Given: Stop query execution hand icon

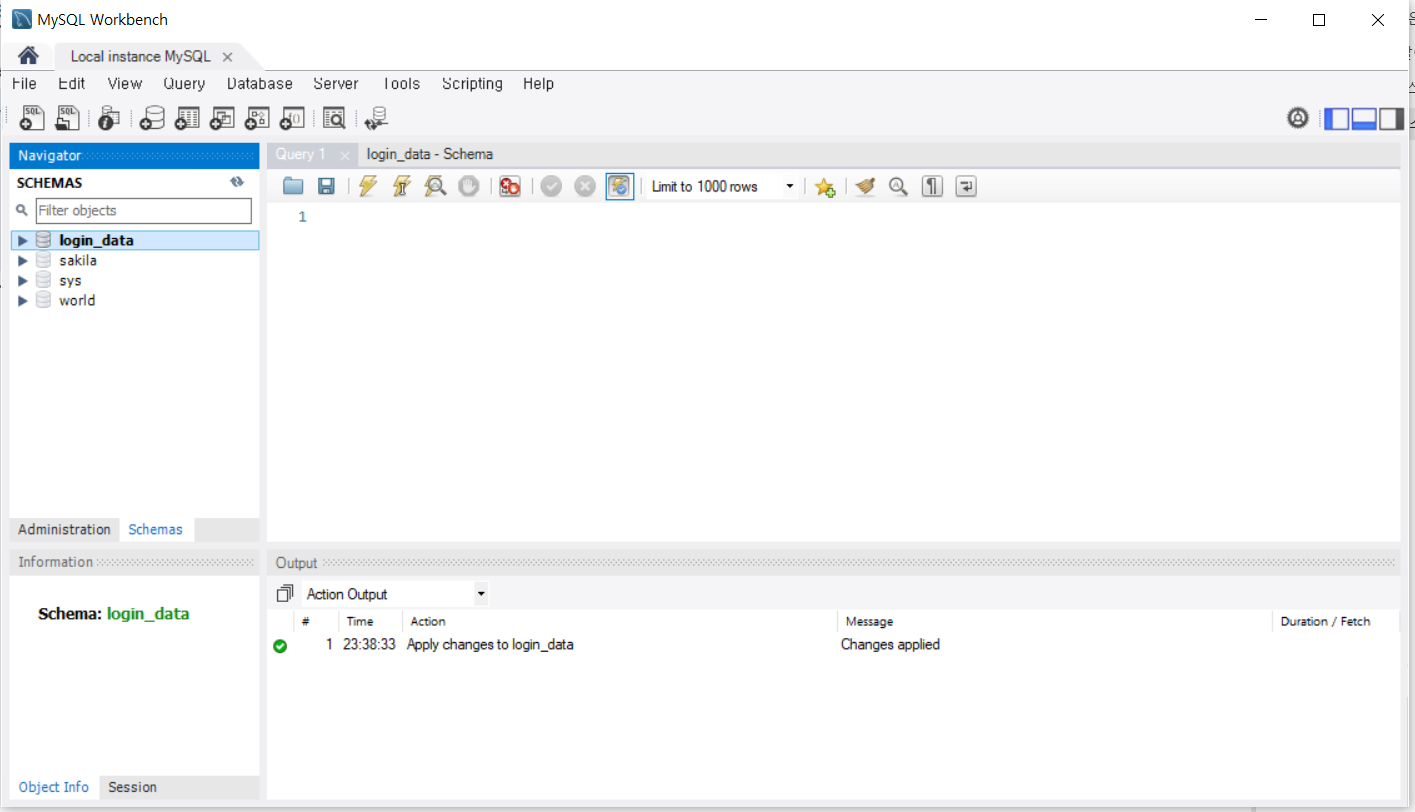Looking at the screenshot, I should click(469, 186).
